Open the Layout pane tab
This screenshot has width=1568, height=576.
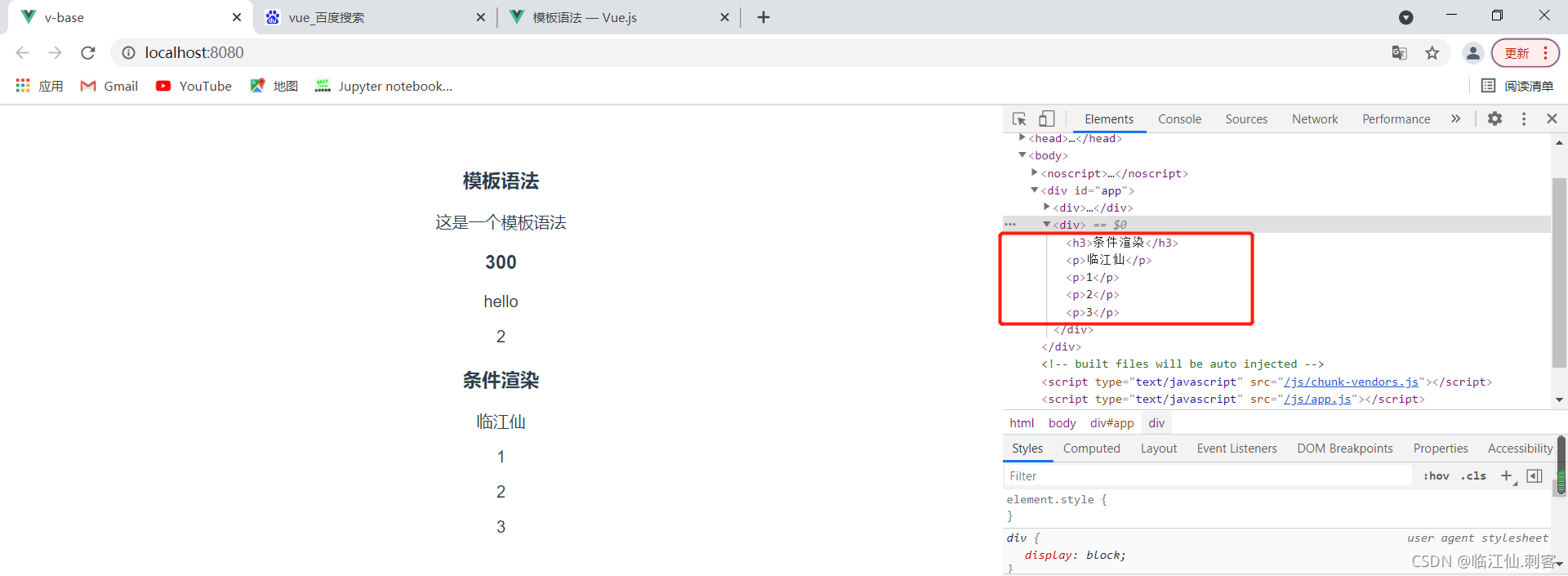1158,448
